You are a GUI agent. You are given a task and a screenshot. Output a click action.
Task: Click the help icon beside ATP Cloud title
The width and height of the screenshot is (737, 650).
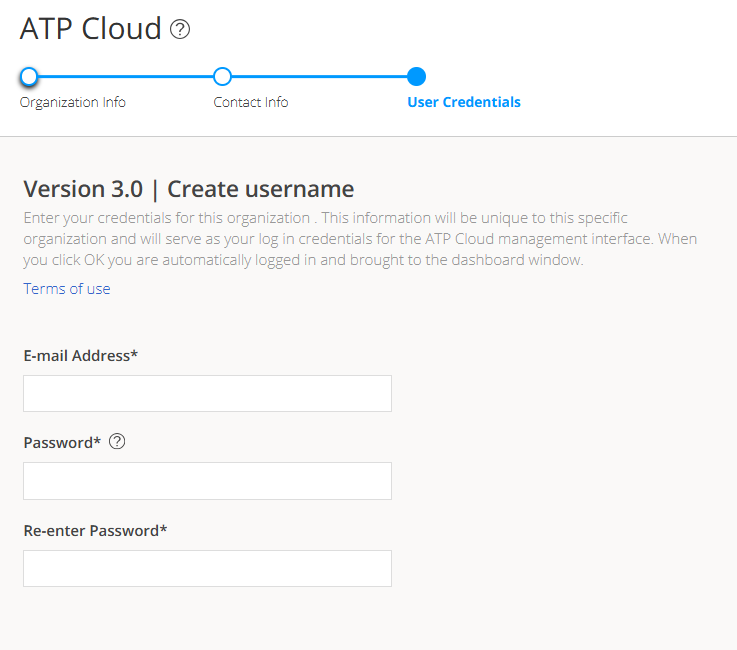tap(180, 30)
